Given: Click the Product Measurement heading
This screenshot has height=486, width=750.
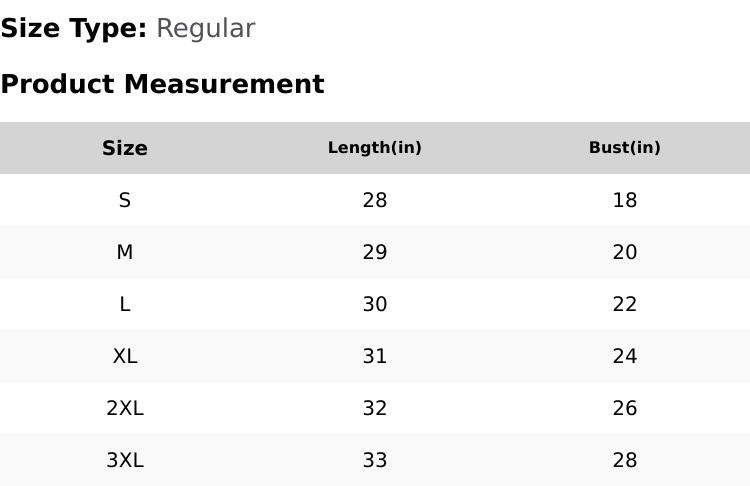Looking at the screenshot, I should click(x=162, y=84).
